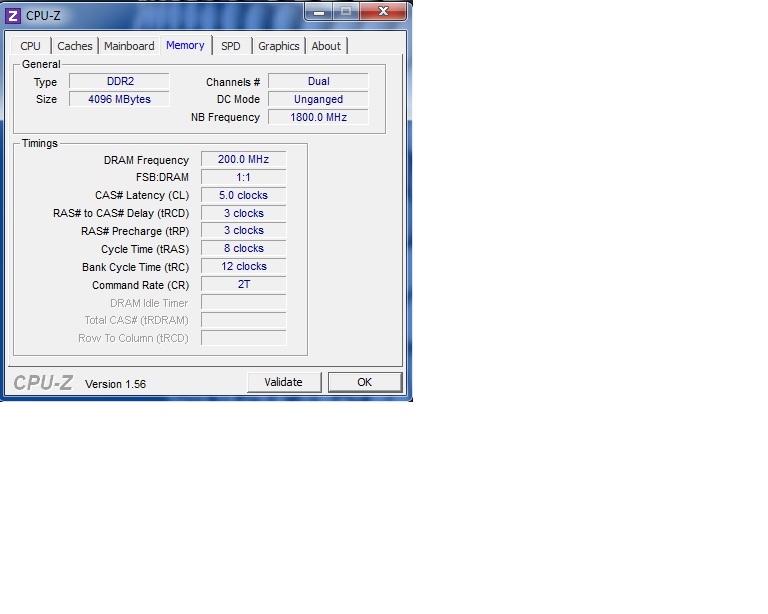Click the DC Mode label
This screenshot has height=614, width=768.
pyautogui.click(x=239, y=99)
